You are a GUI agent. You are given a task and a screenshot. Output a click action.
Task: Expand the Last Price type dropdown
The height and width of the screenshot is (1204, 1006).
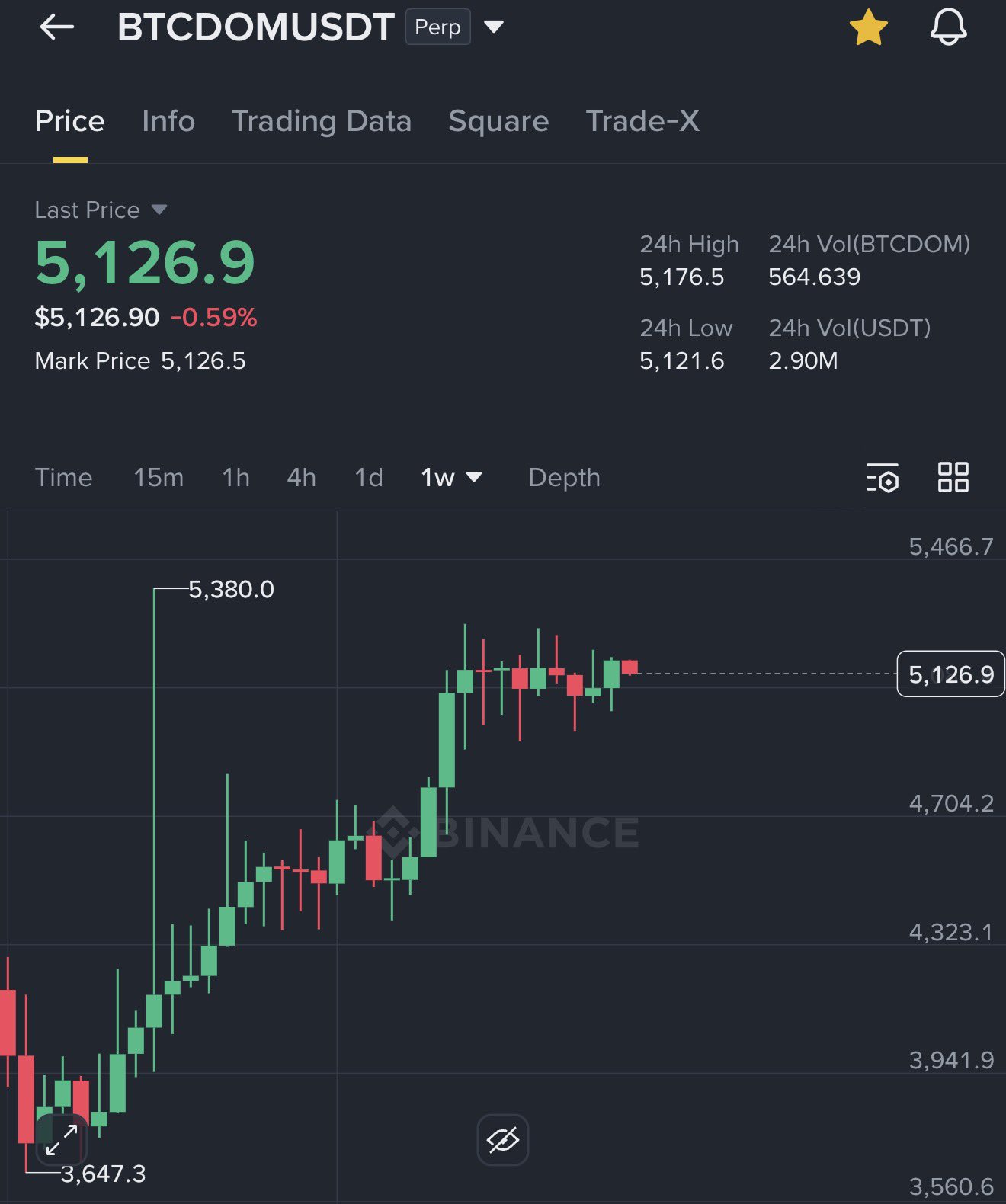tap(159, 210)
